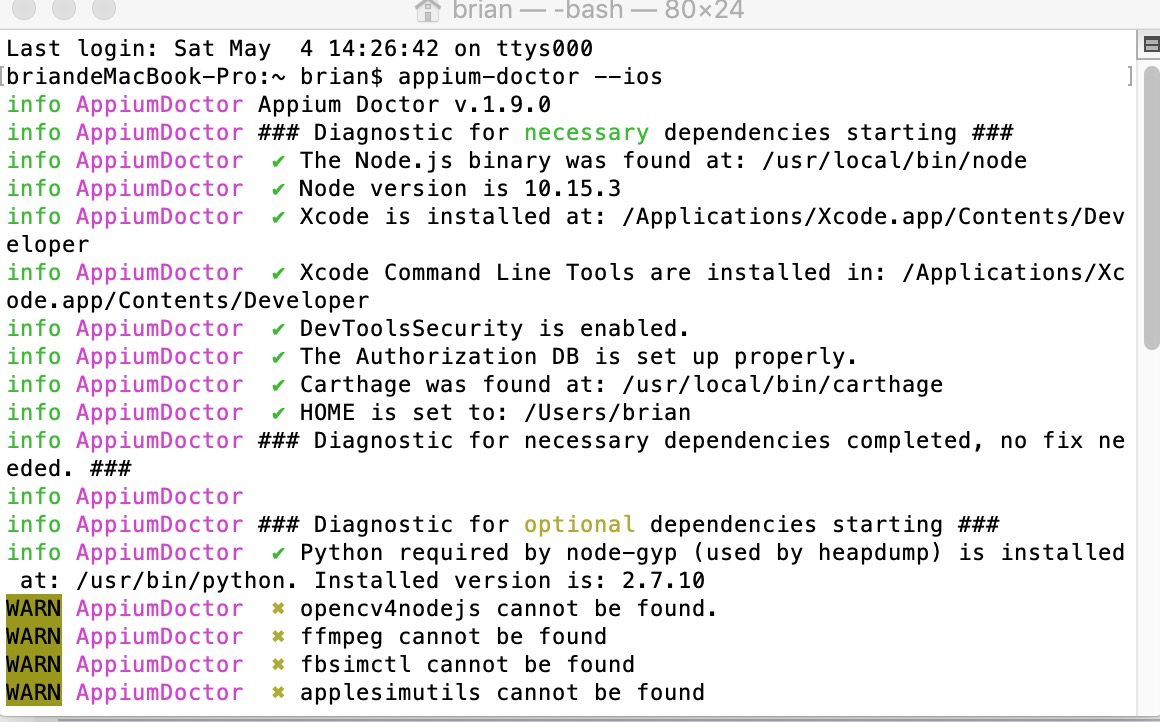The image size is (1160, 722).
Task: Click the yellow X beside the applesimutils warning
Action: click(277, 692)
